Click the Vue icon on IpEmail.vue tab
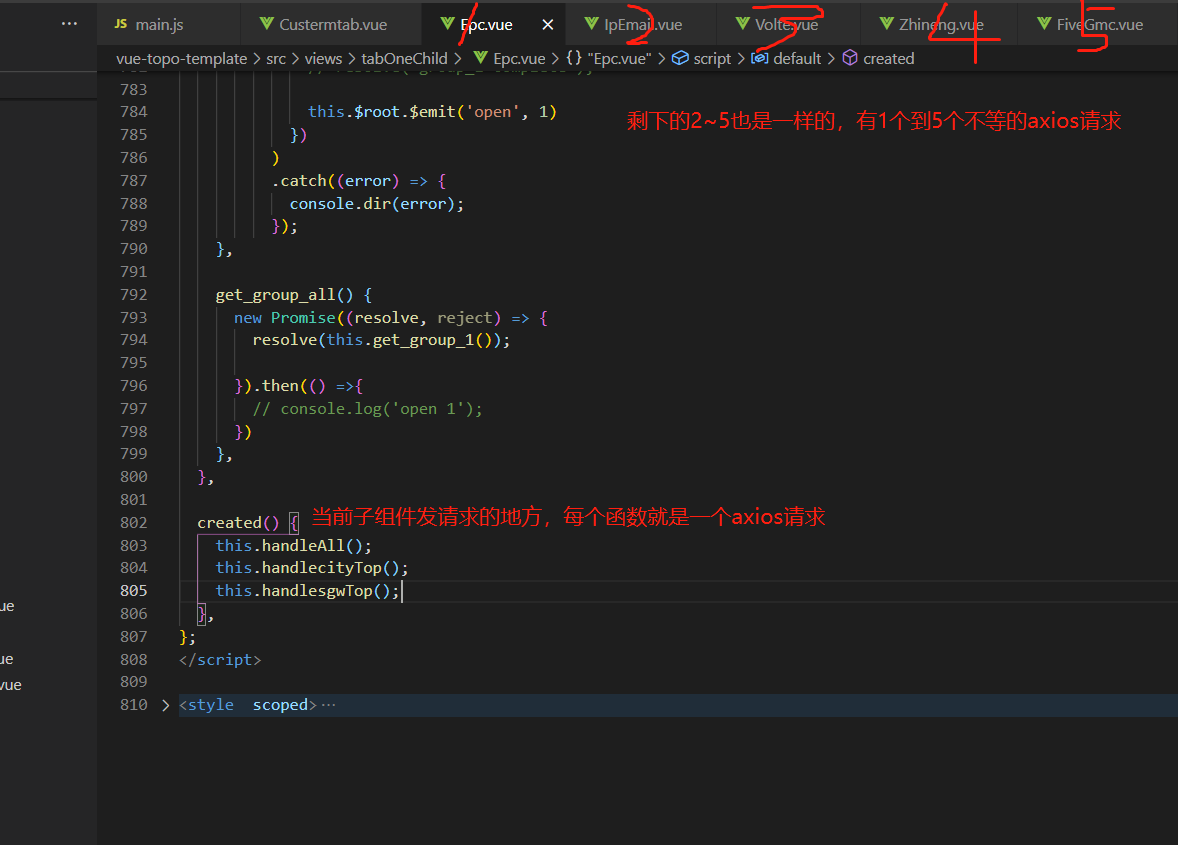Screen dimensions: 1178x845 pyautogui.click(x=591, y=24)
